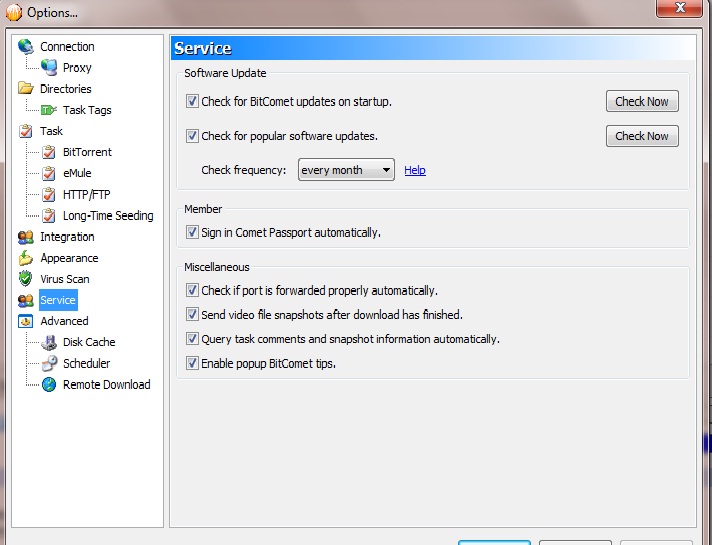
Task: Click the Scheduler clock icon
Action: click(x=49, y=363)
